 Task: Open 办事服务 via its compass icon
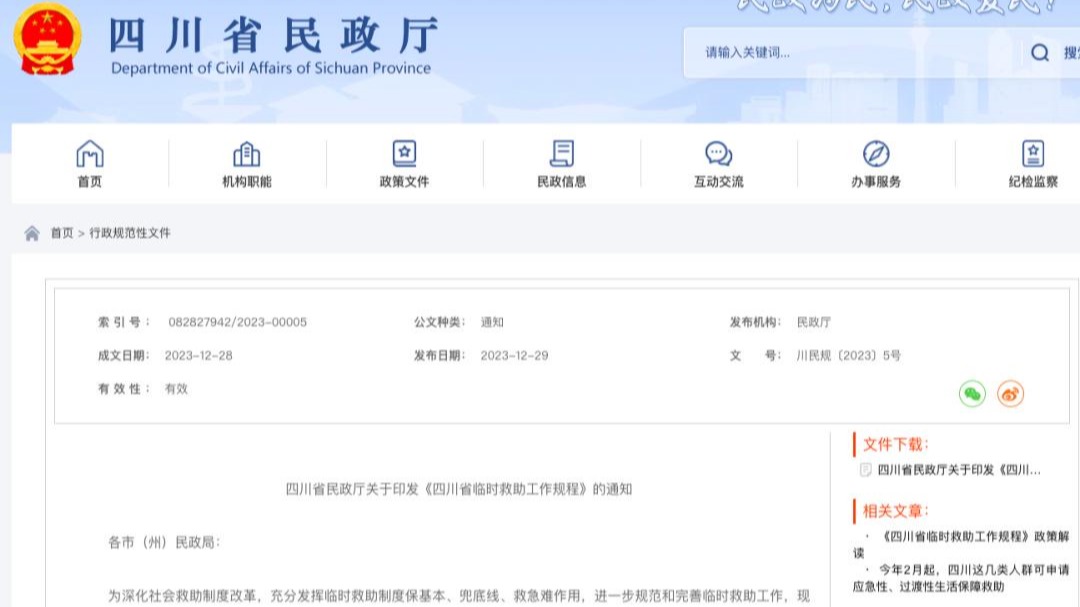pyautogui.click(x=874, y=155)
